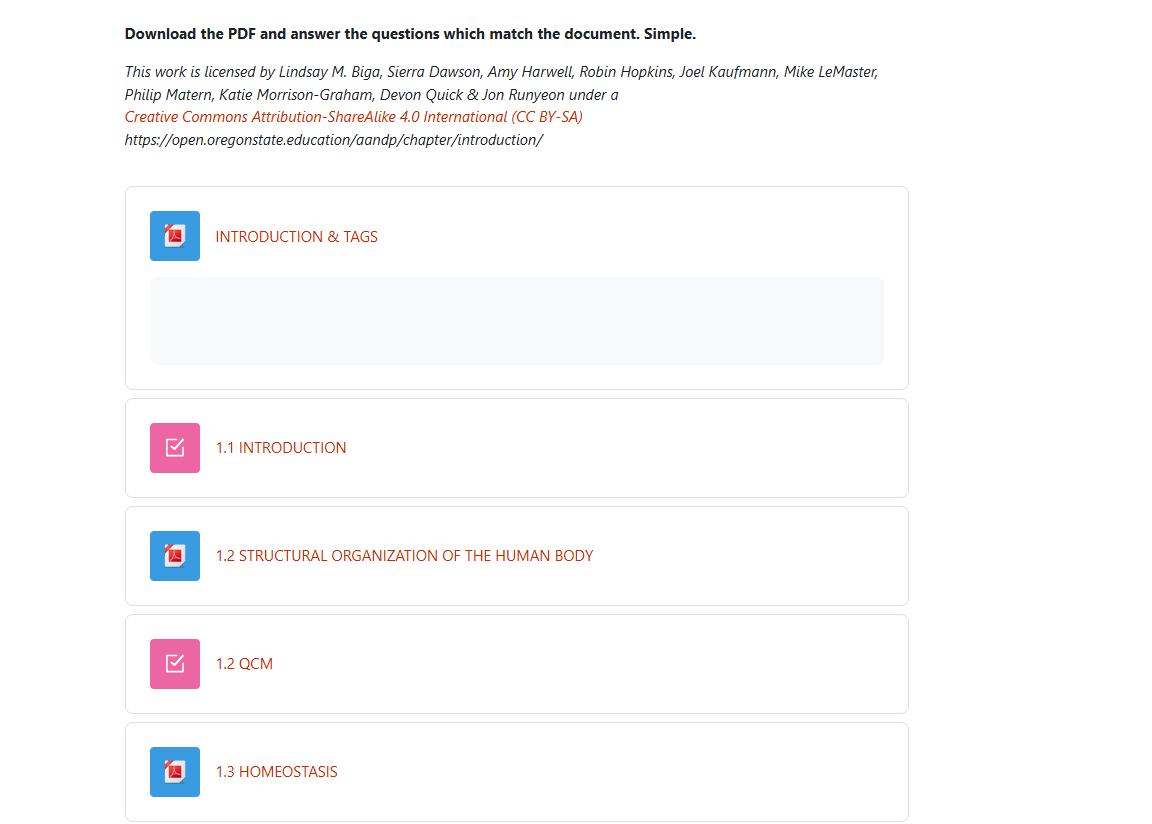Viewport: 1152px width, 824px height.
Task: Launch the 1.2 QCM quiz link
Action: tap(244, 664)
